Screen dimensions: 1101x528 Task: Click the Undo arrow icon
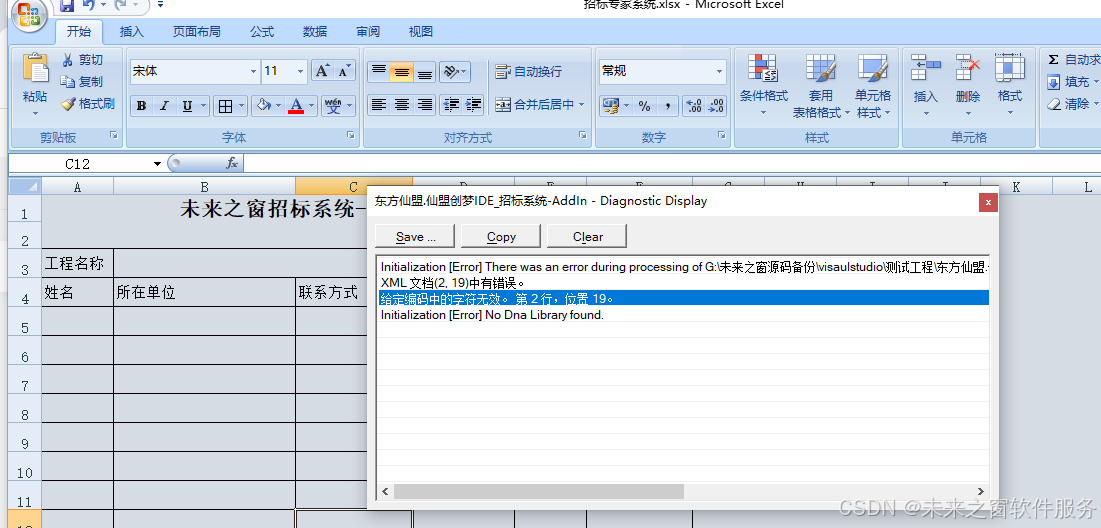click(88, 6)
